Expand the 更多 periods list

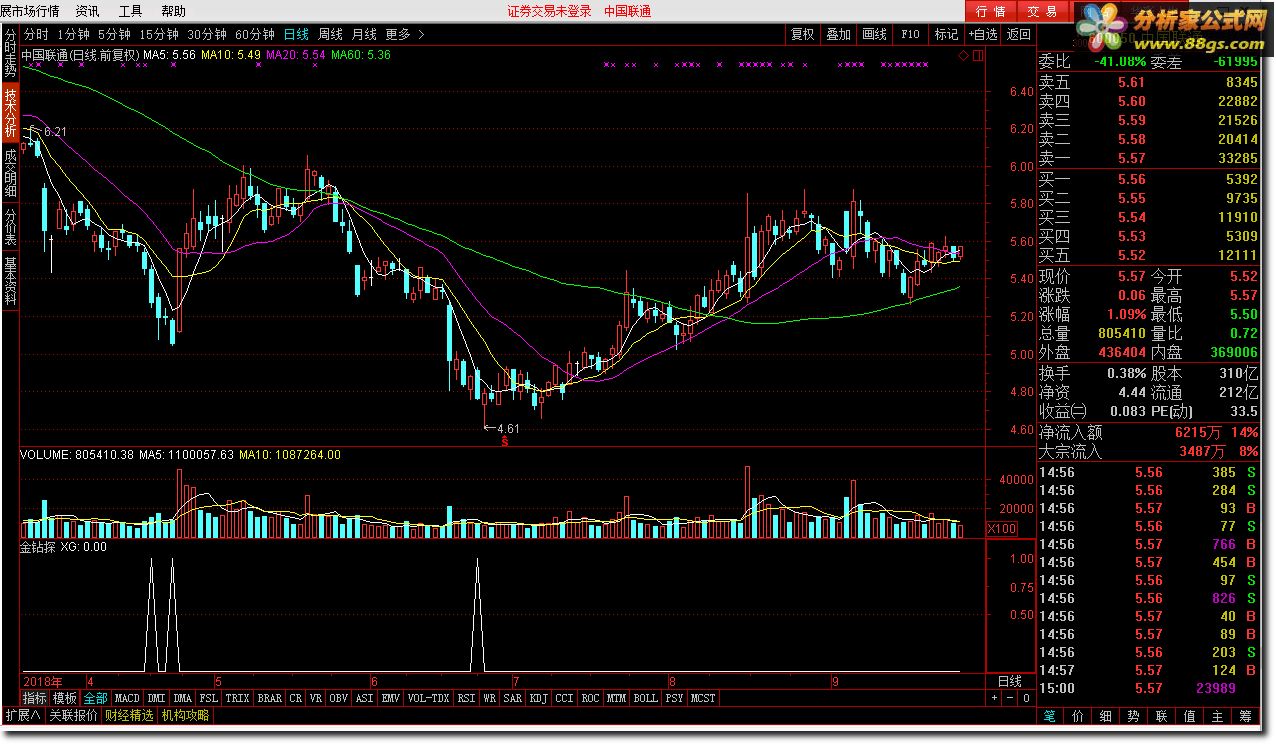(x=404, y=34)
